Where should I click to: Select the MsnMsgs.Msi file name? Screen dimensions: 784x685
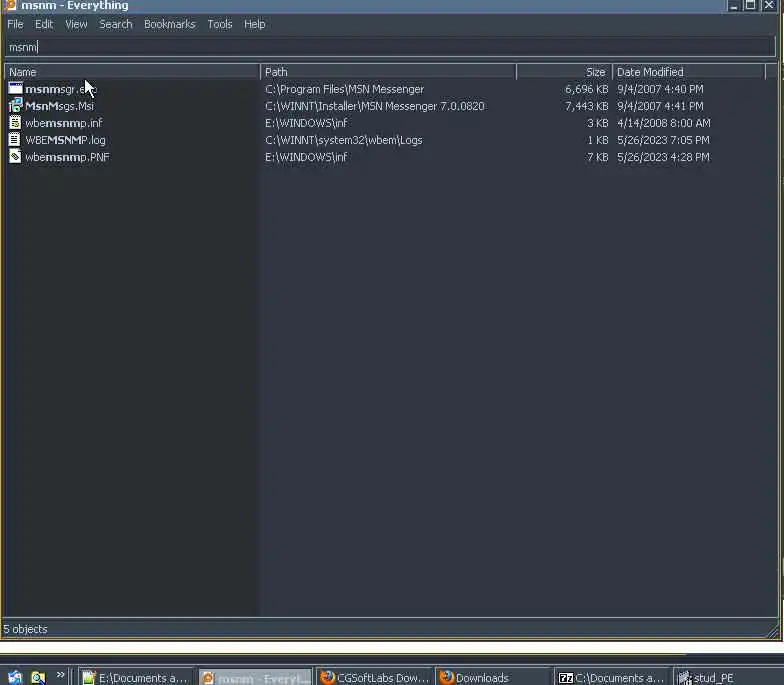click(x=59, y=106)
